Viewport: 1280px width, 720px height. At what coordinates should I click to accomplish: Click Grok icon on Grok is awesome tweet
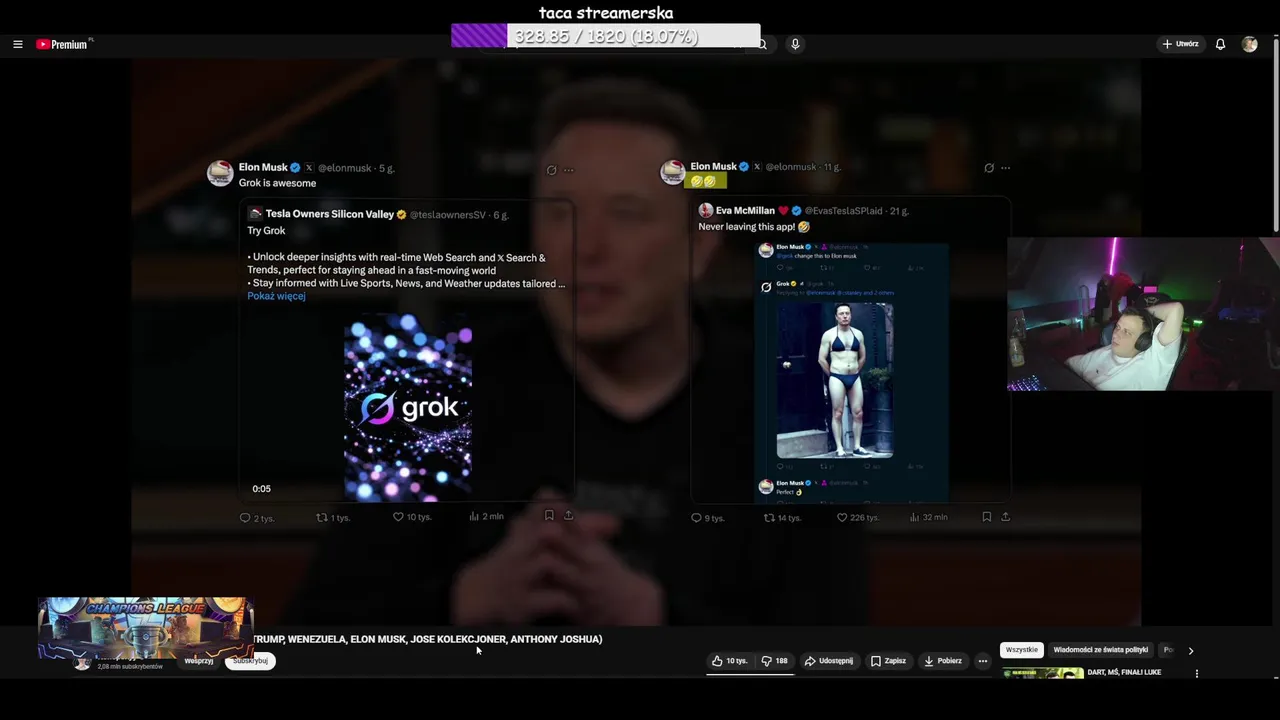tap(551, 170)
